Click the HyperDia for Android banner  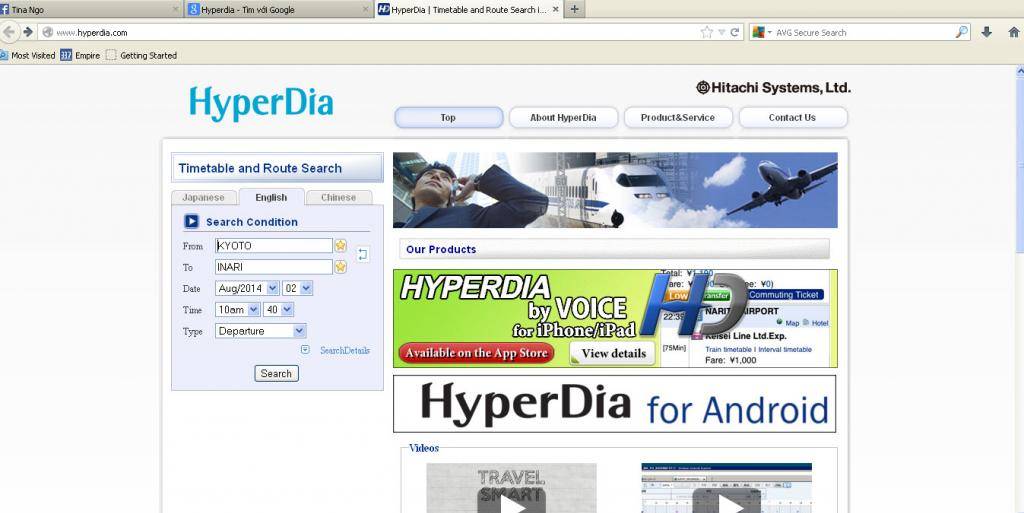point(615,403)
